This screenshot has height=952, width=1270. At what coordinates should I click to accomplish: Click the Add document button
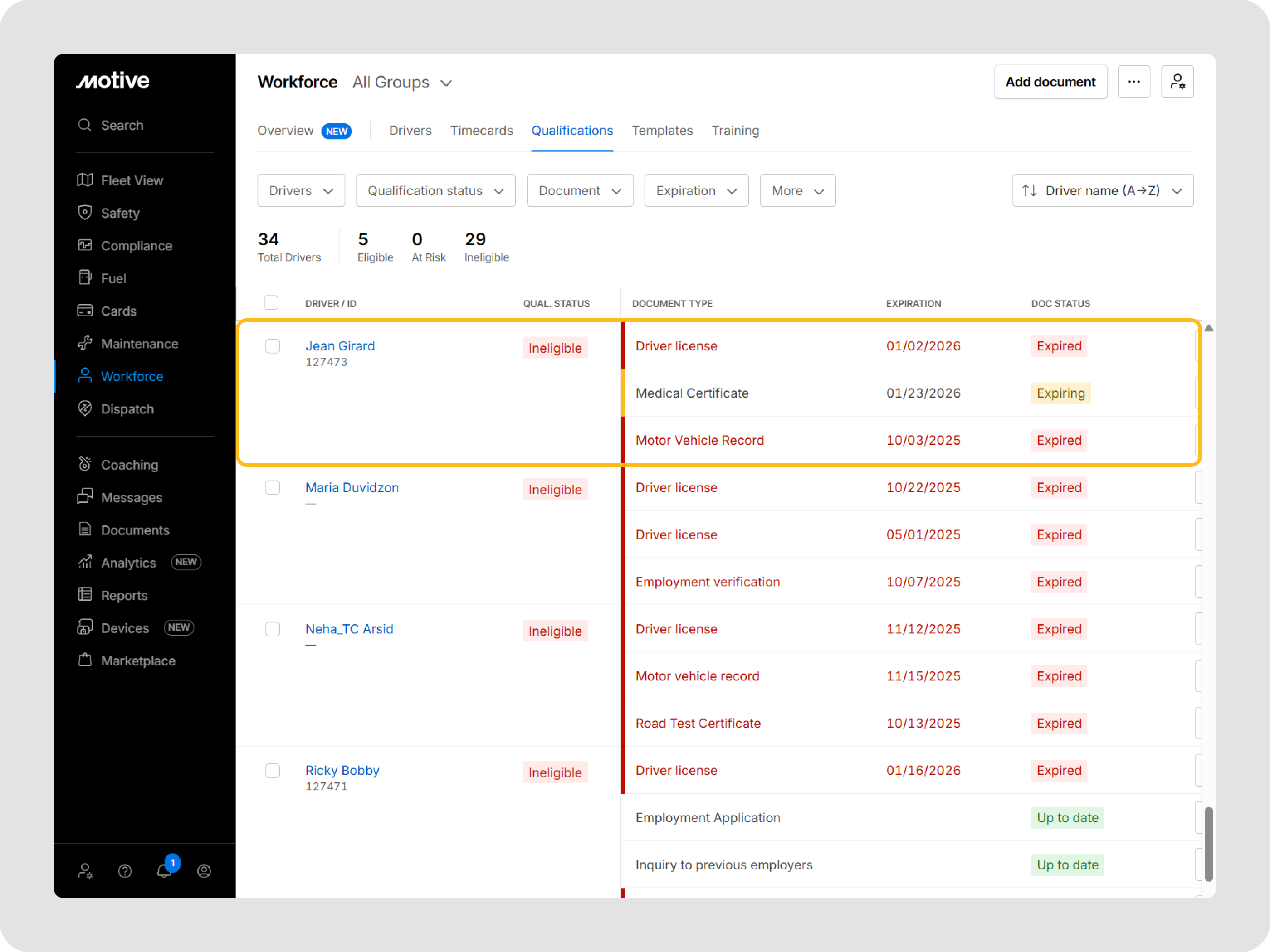click(x=1050, y=82)
